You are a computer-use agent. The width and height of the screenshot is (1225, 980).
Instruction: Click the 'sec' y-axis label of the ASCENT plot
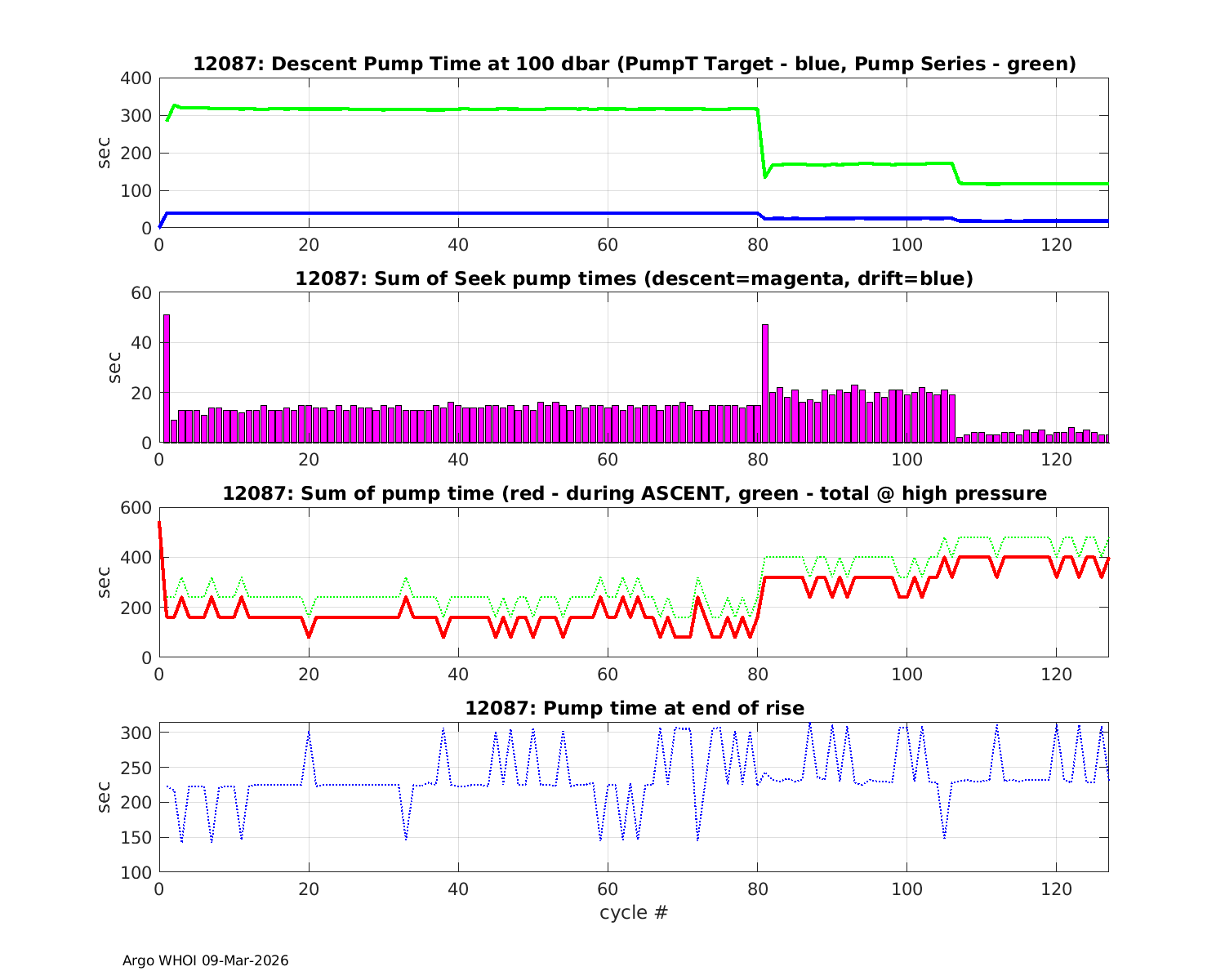point(104,582)
